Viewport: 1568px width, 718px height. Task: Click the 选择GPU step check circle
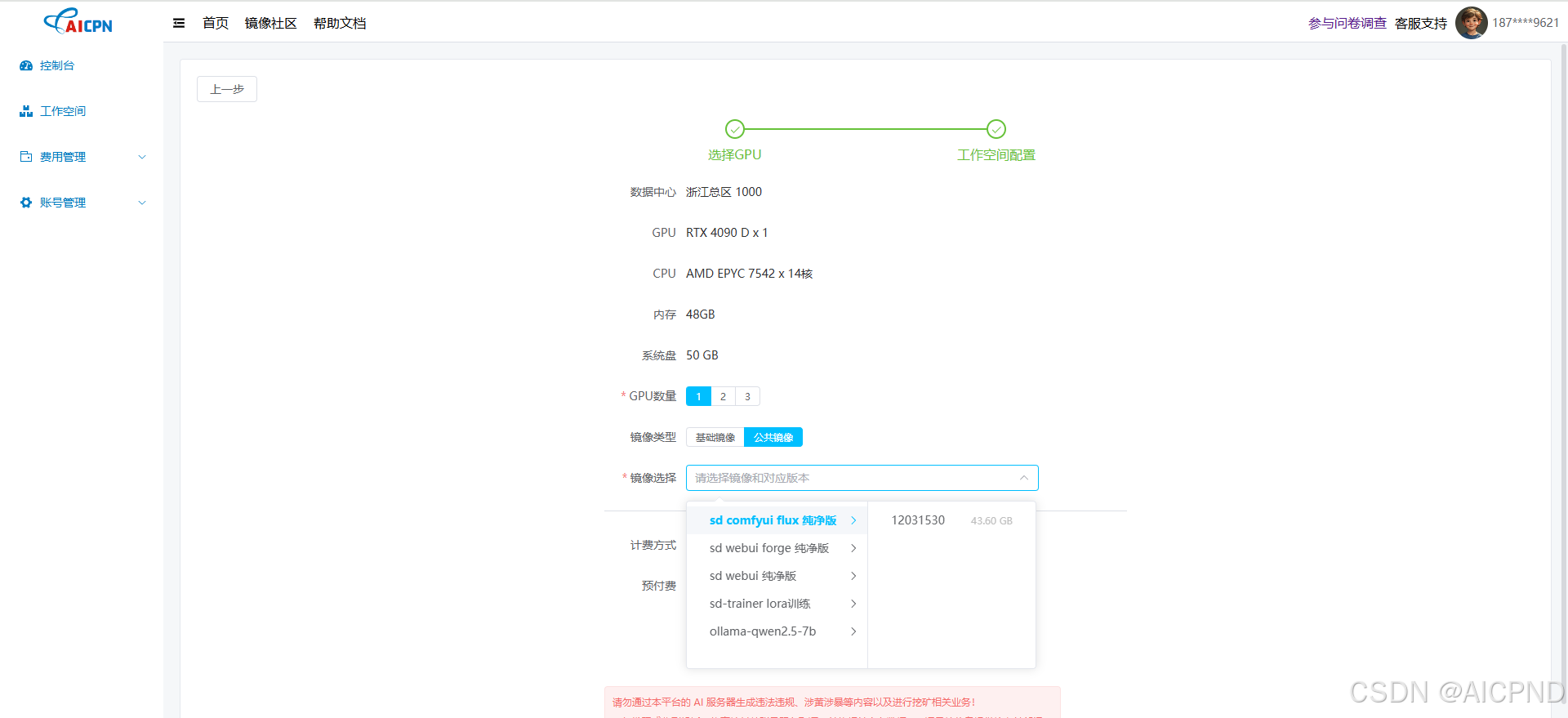pyautogui.click(x=735, y=129)
